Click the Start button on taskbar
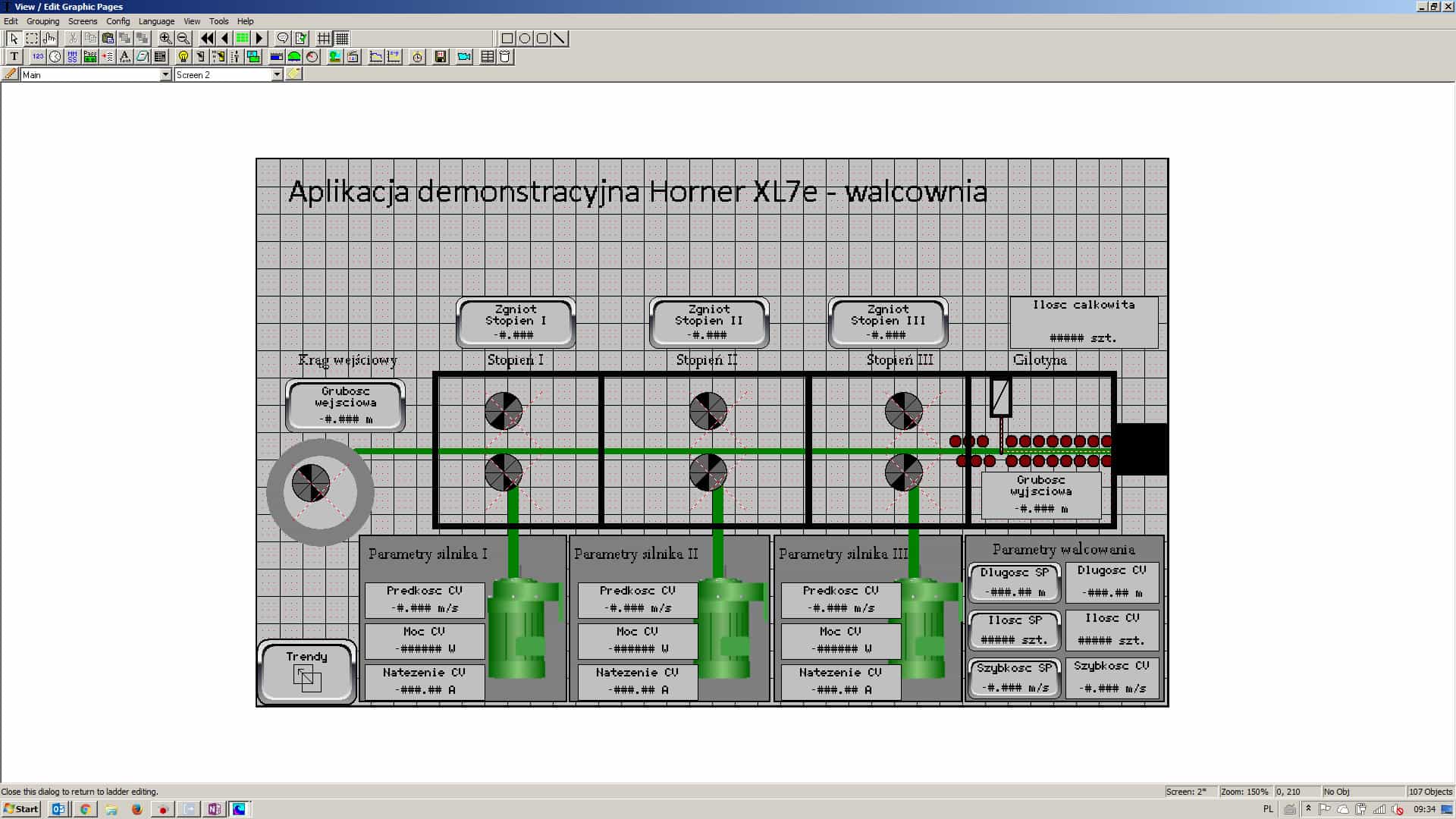Image resolution: width=1456 pixels, height=819 pixels. (21, 809)
